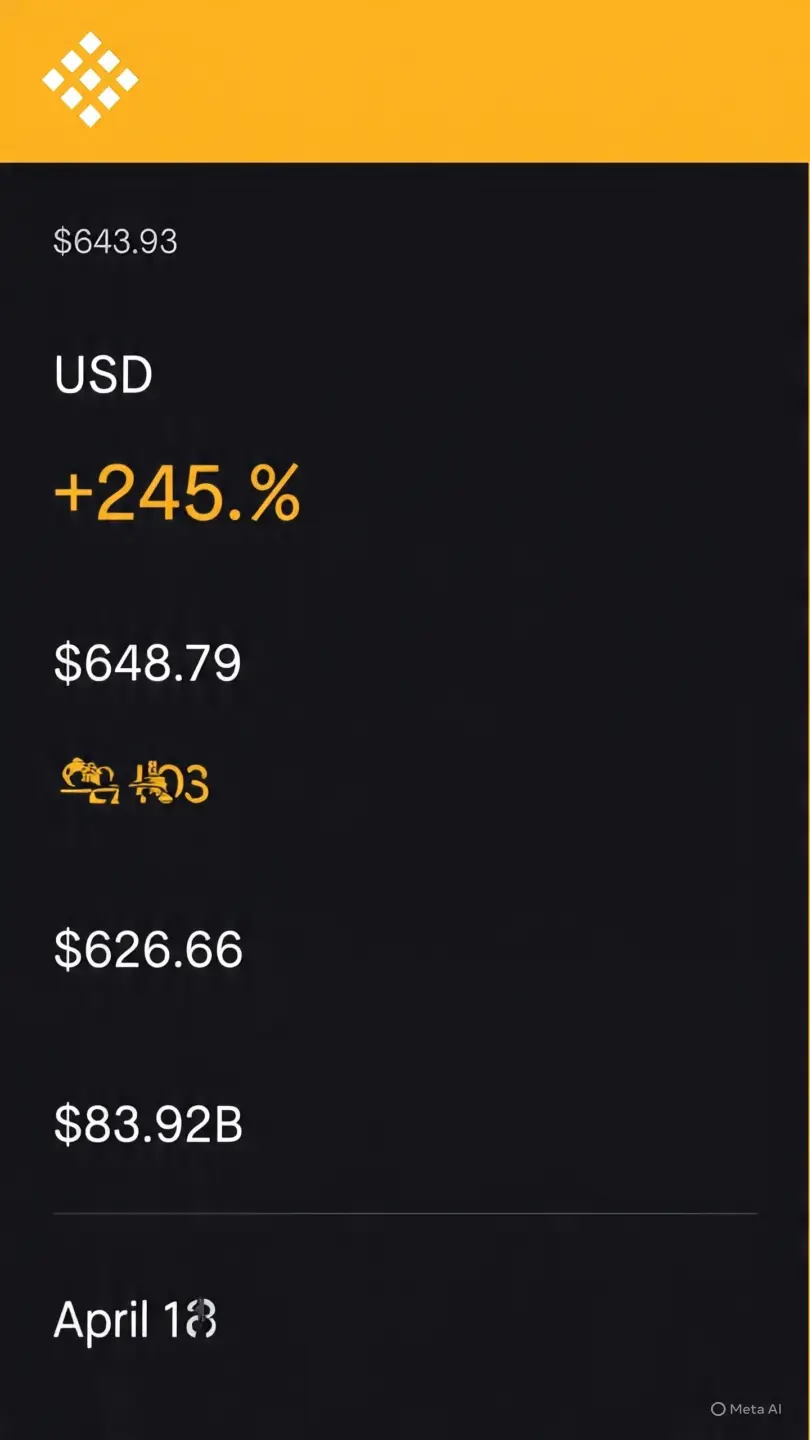
Task: Click the plus sign in +245.%
Action: coord(73,494)
